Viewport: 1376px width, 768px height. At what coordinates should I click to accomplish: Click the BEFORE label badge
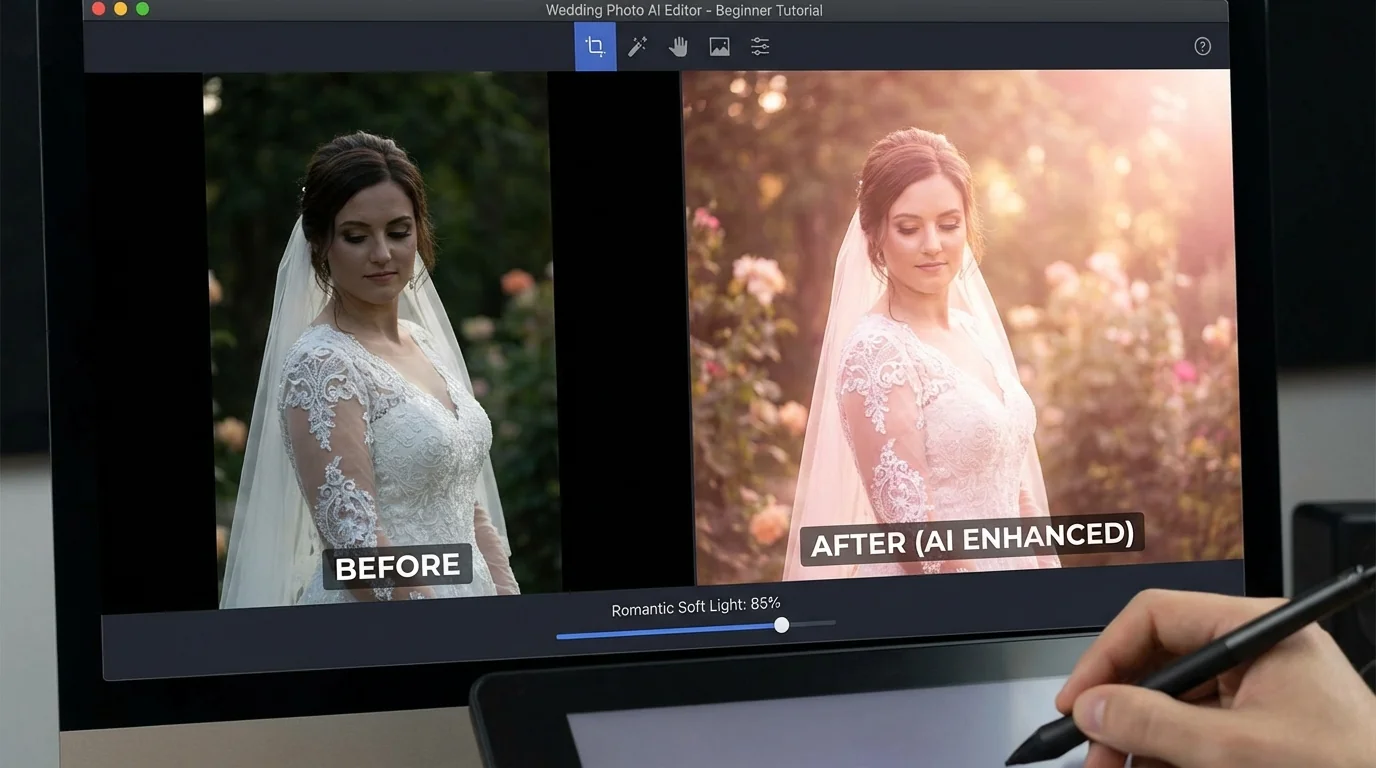click(397, 567)
